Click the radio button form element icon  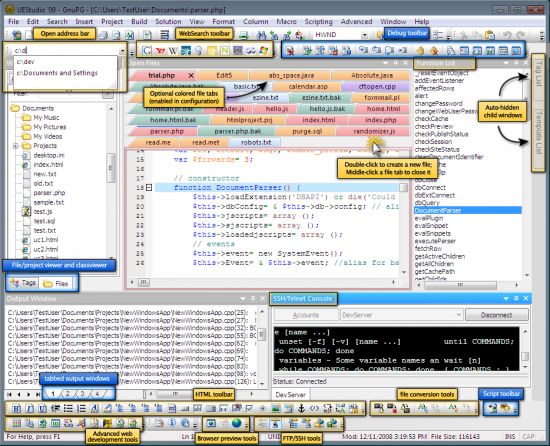(262, 408)
